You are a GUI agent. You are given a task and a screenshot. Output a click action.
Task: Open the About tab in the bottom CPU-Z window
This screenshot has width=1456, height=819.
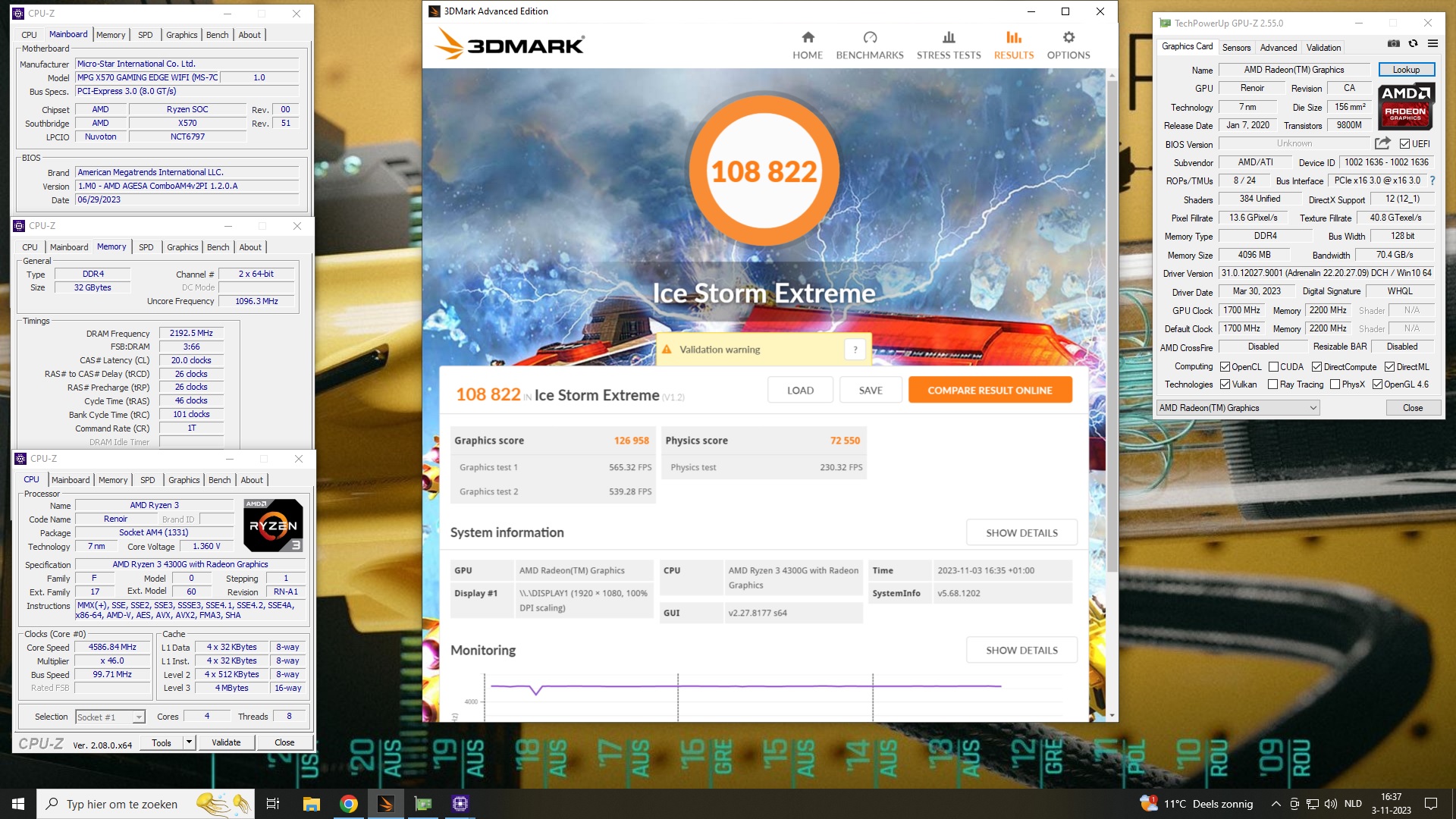click(252, 480)
